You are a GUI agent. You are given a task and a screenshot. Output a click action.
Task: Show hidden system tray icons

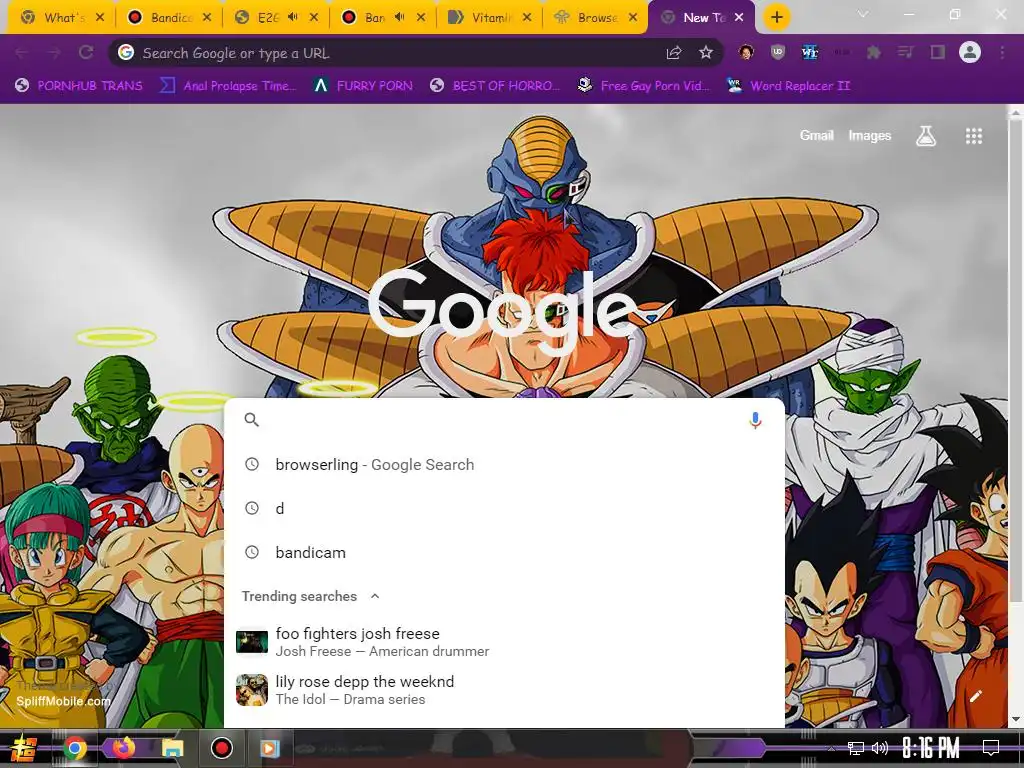[x=831, y=748]
